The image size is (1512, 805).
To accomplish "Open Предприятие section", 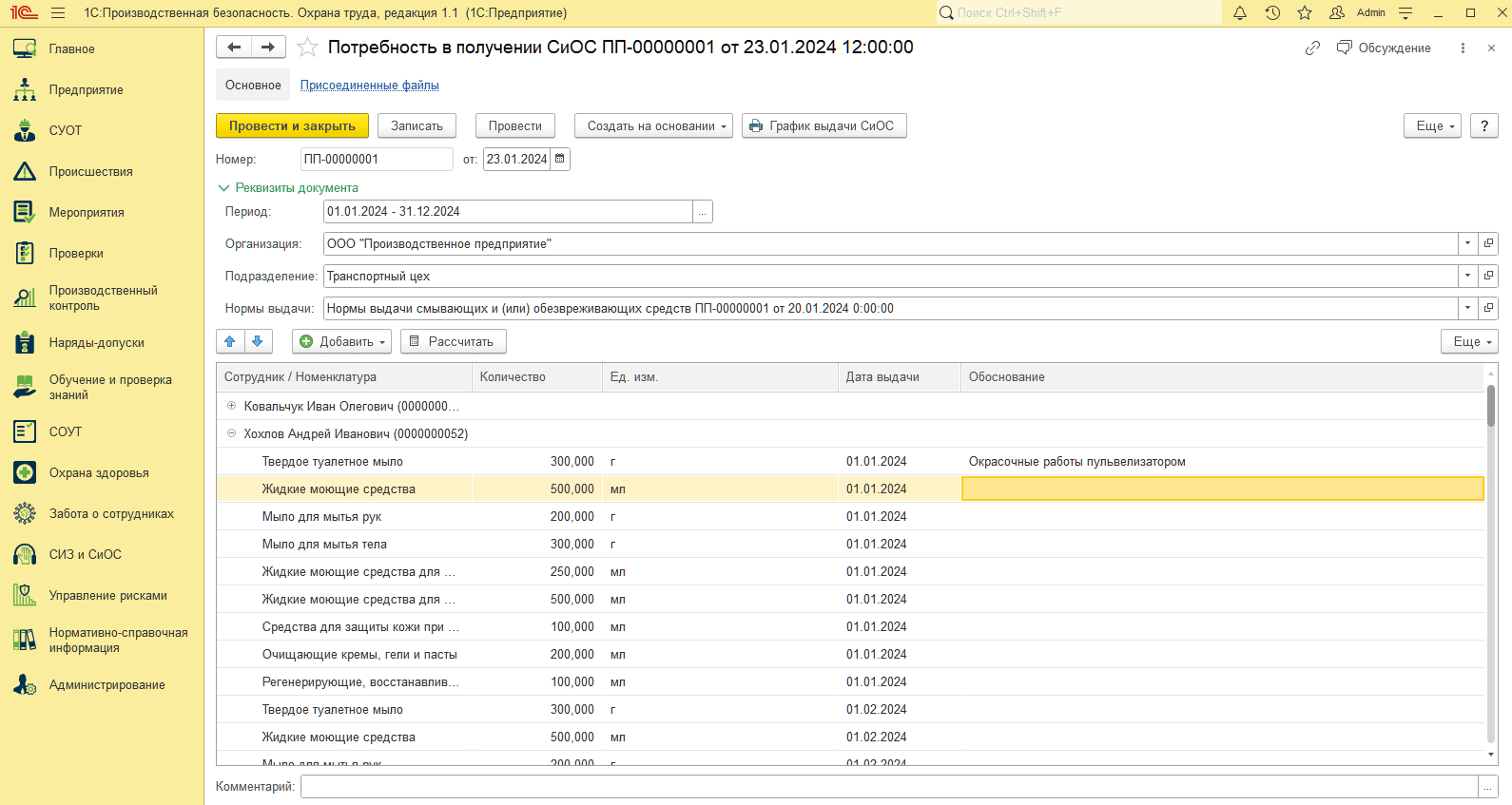I will 102,89.
